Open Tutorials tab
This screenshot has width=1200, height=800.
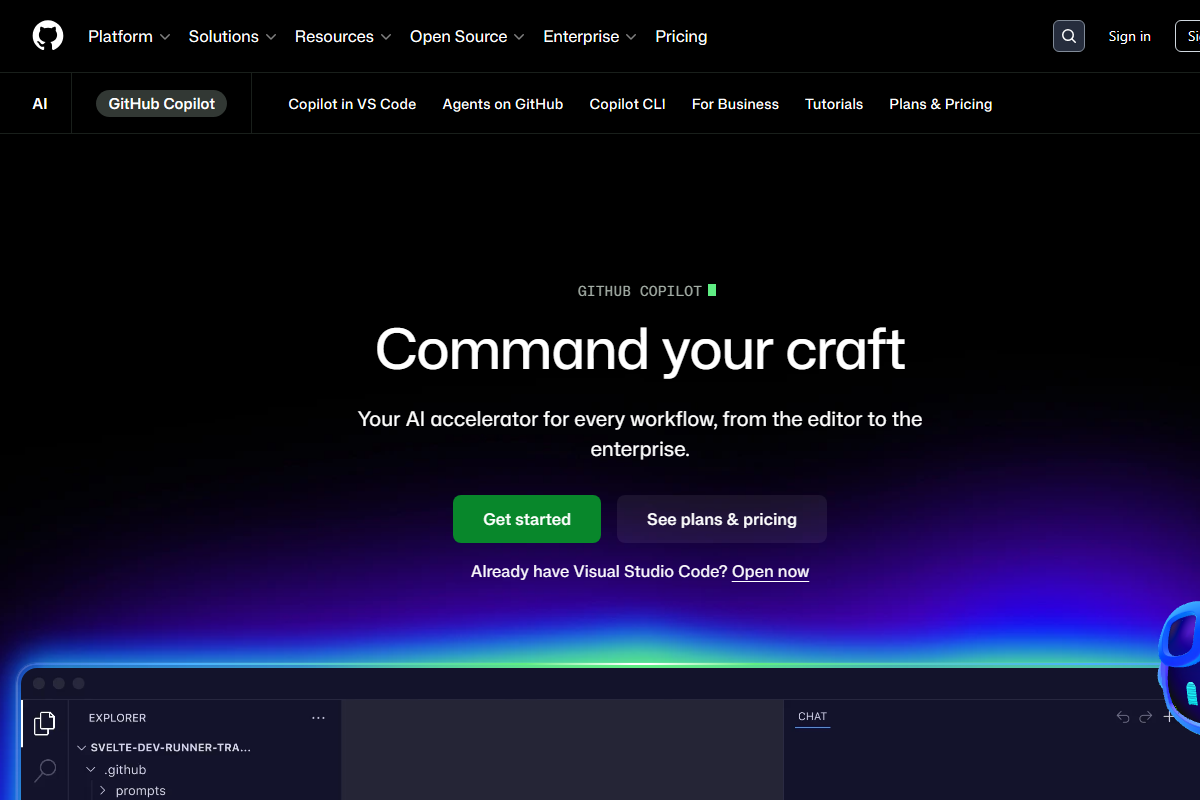(834, 104)
